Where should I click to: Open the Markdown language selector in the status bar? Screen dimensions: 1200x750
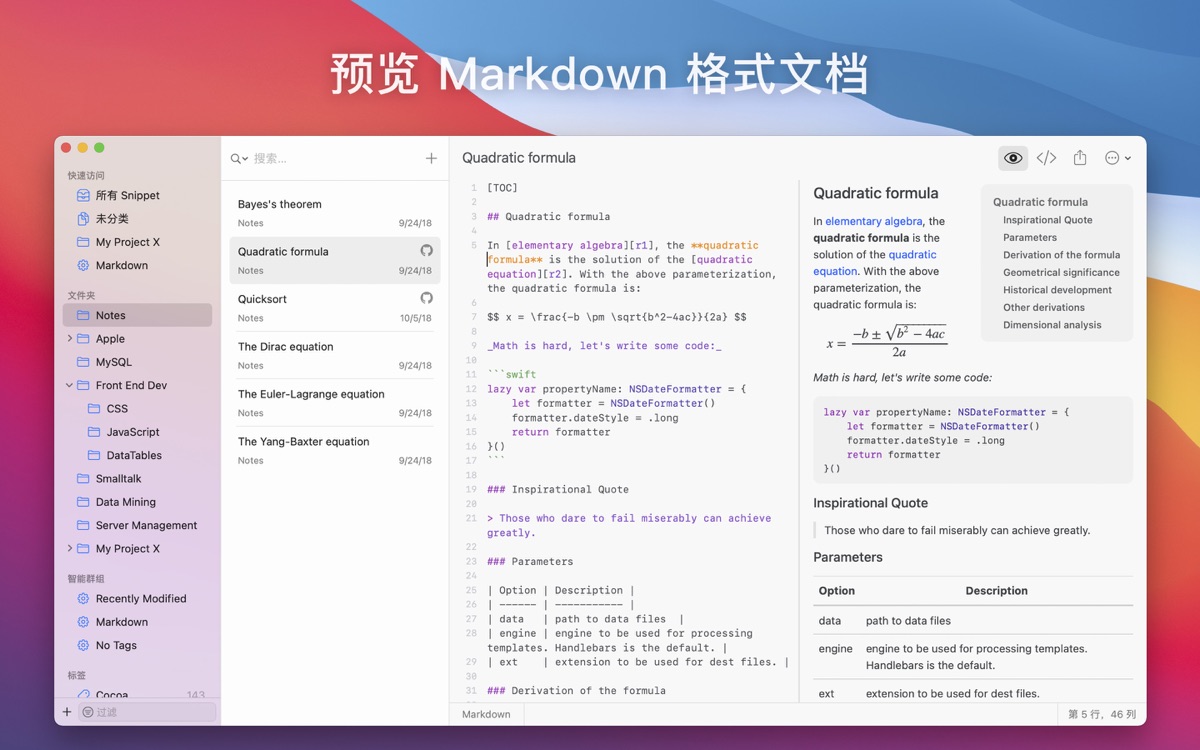click(x=486, y=714)
